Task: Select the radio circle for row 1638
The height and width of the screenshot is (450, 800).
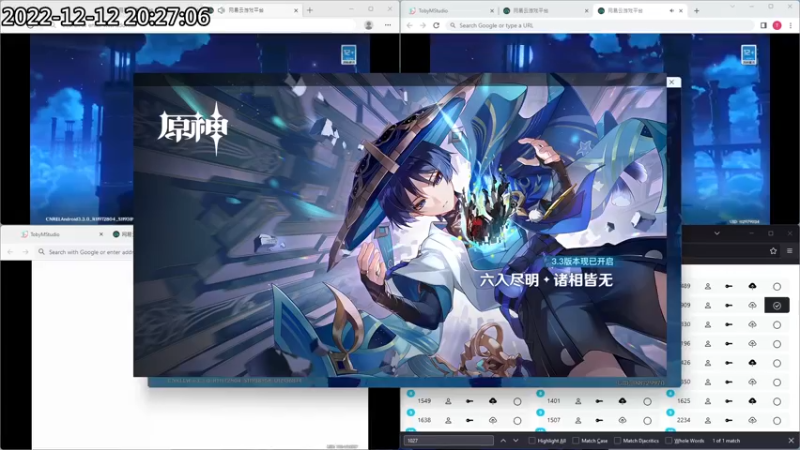Action: [517, 421]
